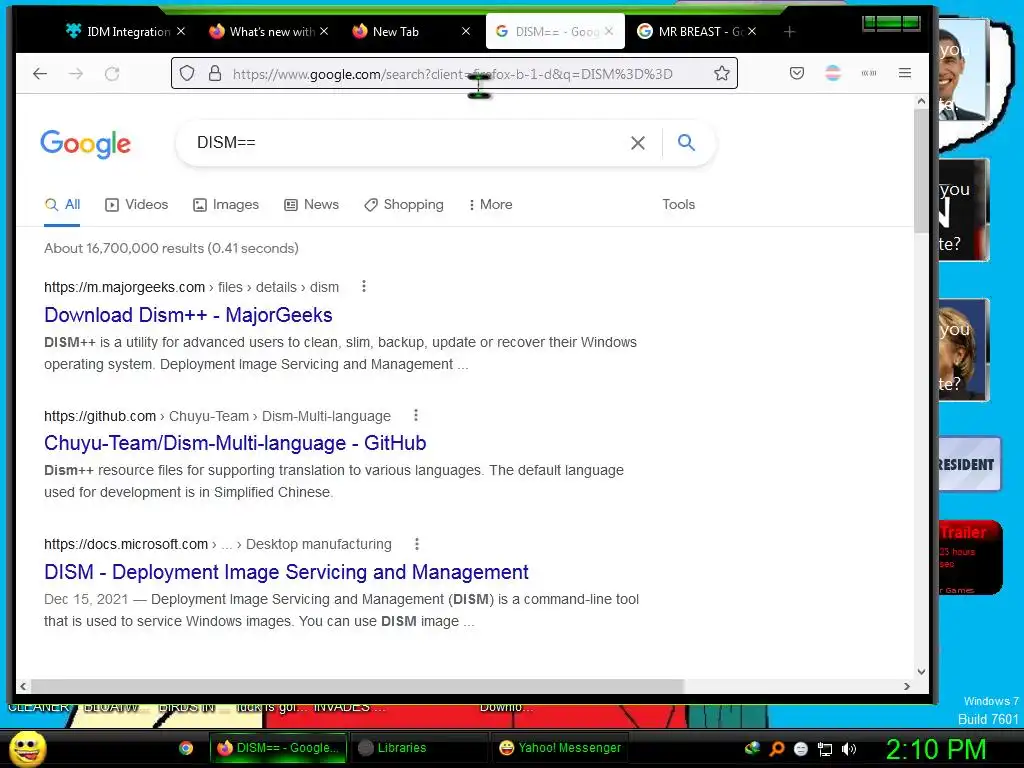Open the Firefox hamburger menu
This screenshot has height=768, width=1024.
[x=904, y=73]
